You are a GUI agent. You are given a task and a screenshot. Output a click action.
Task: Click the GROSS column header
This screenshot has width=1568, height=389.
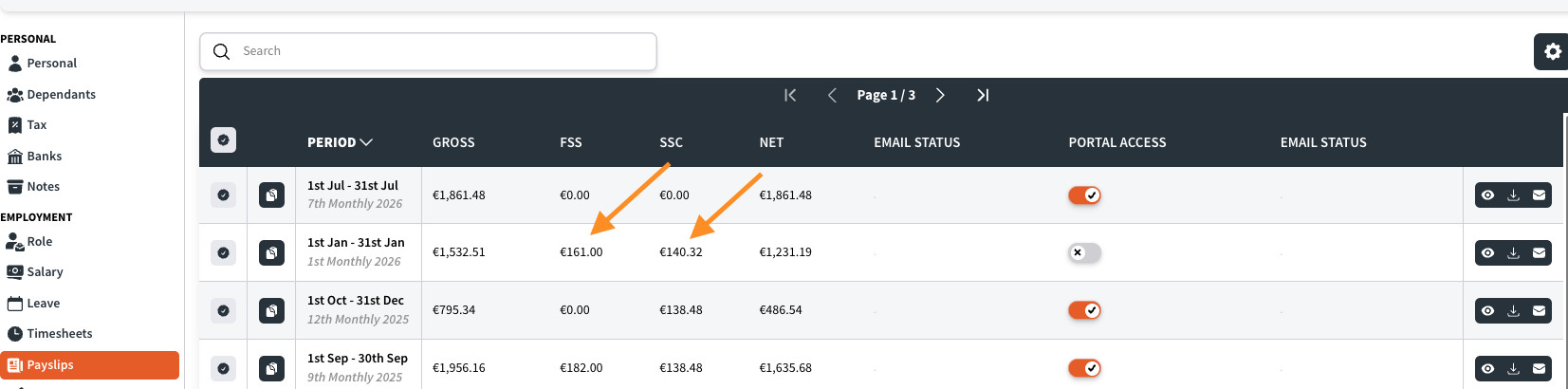tap(453, 142)
